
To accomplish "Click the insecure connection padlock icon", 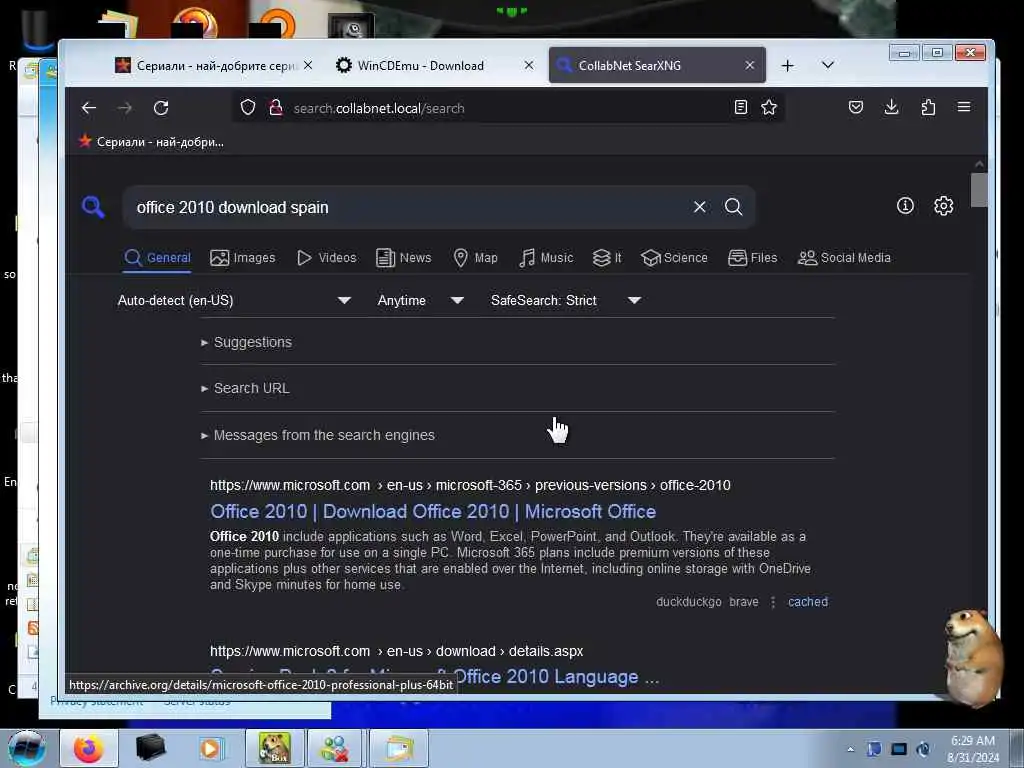I will (276, 107).
